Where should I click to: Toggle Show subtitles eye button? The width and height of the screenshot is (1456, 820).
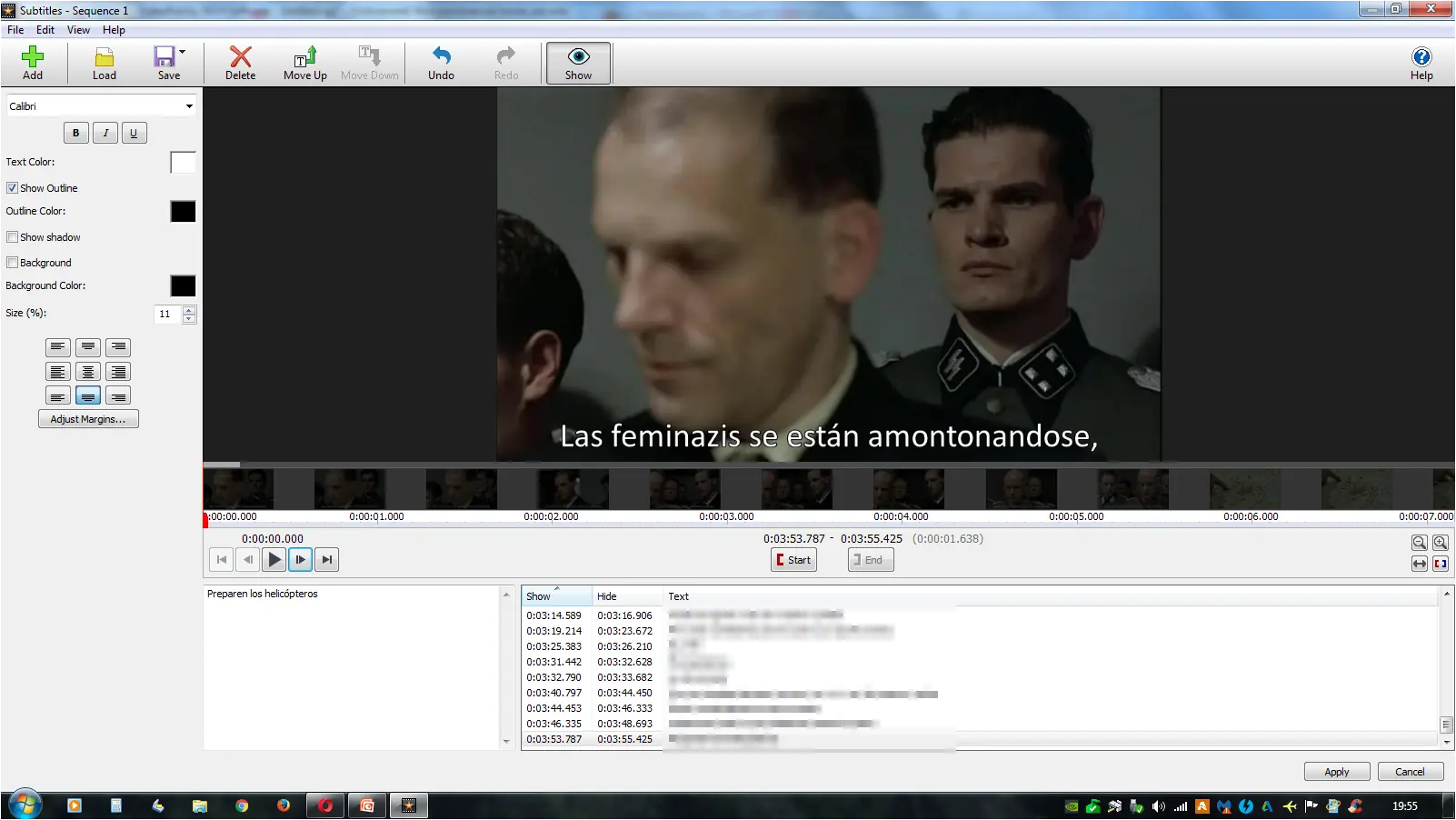pos(578,63)
